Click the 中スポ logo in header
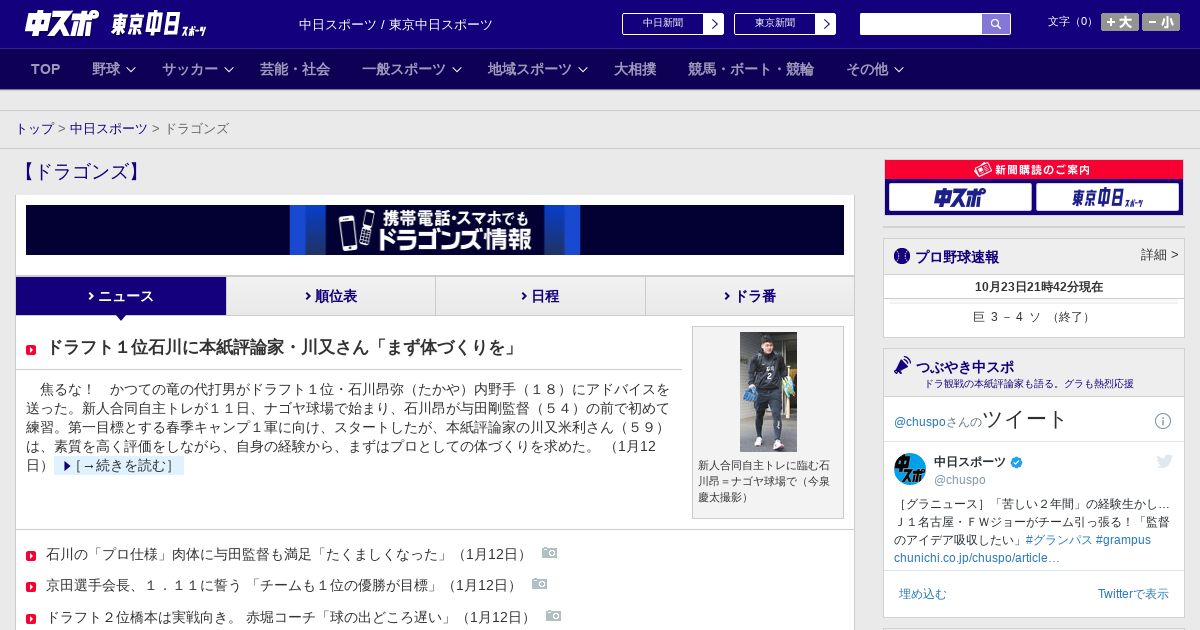1200x630 pixels. point(62,23)
